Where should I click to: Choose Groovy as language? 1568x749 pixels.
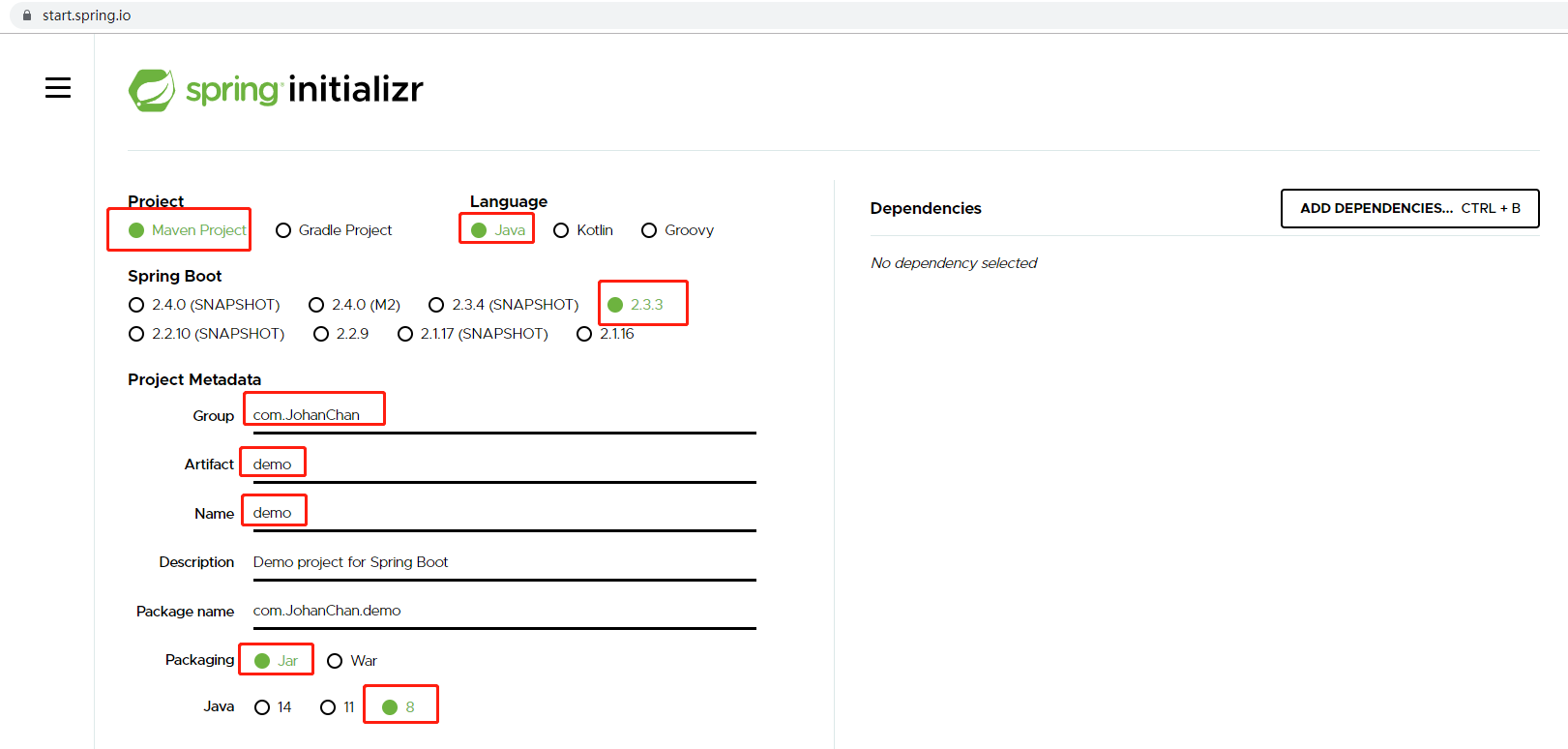point(678,230)
